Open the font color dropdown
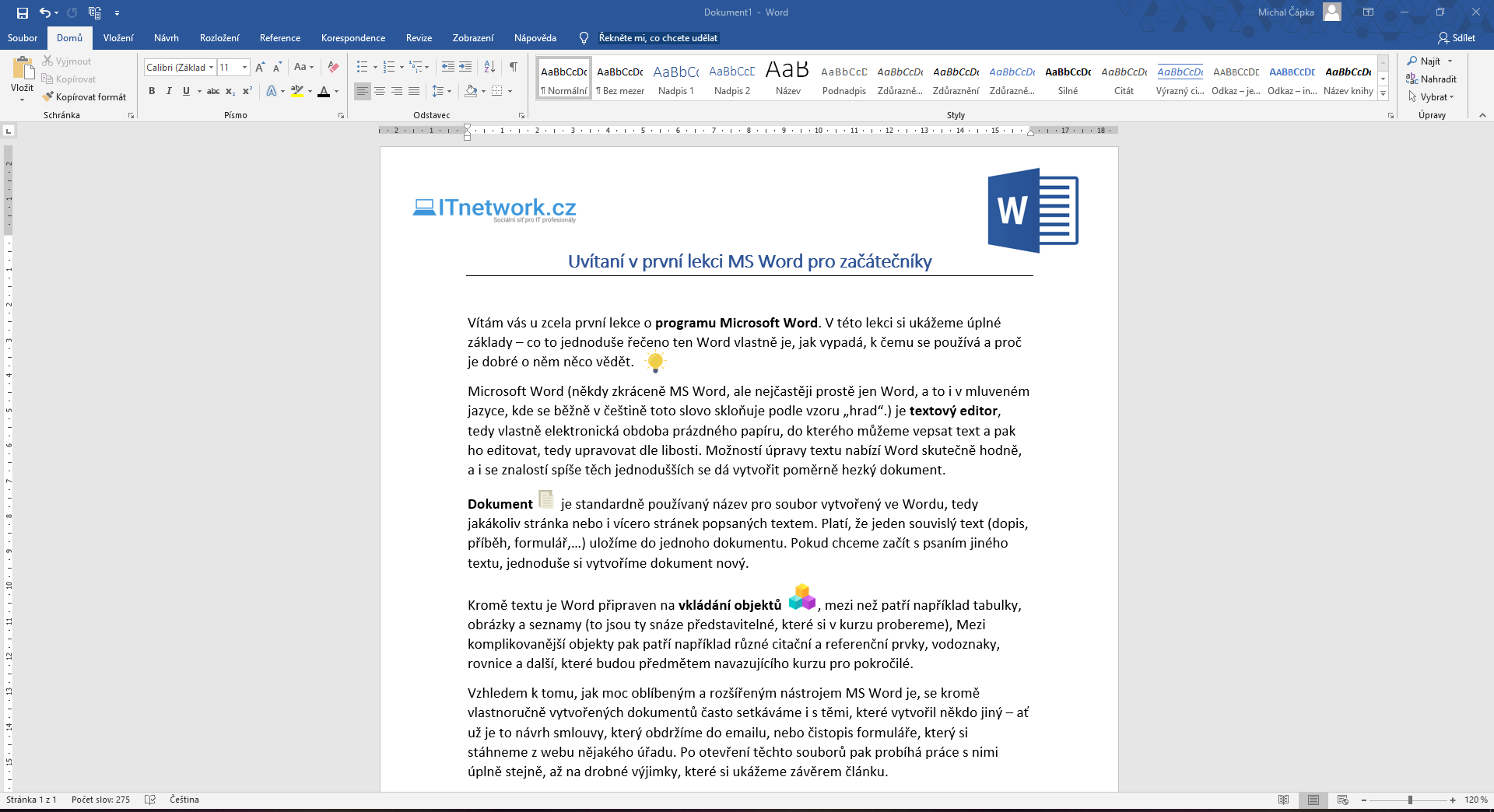The width and height of the screenshot is (1494, 812). click(336, 92)
